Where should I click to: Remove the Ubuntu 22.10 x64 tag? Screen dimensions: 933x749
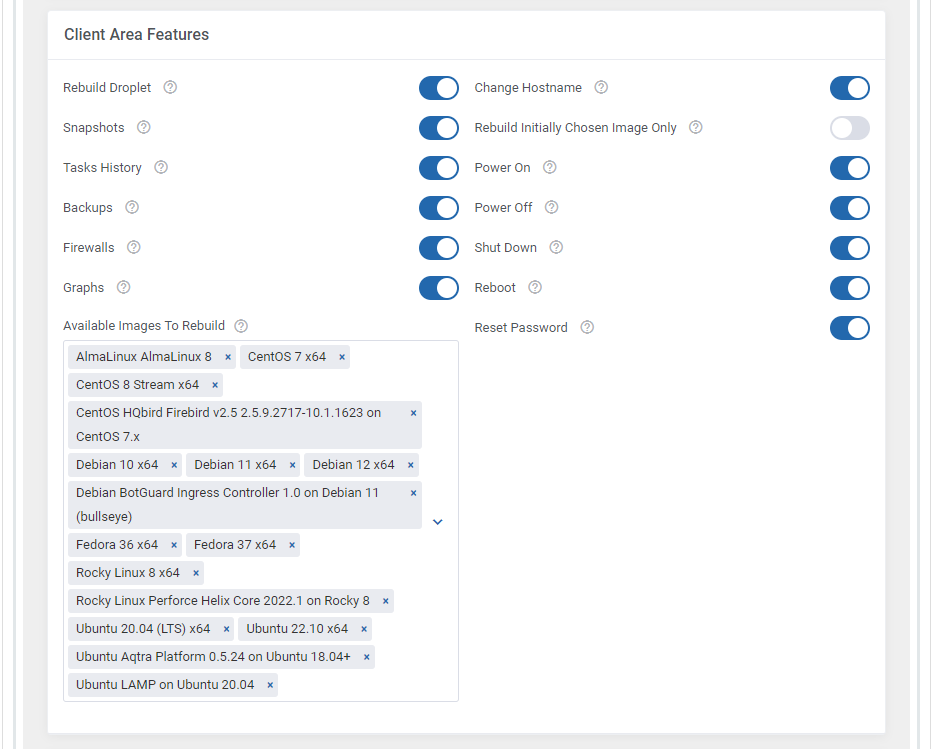tap(364, 629)
